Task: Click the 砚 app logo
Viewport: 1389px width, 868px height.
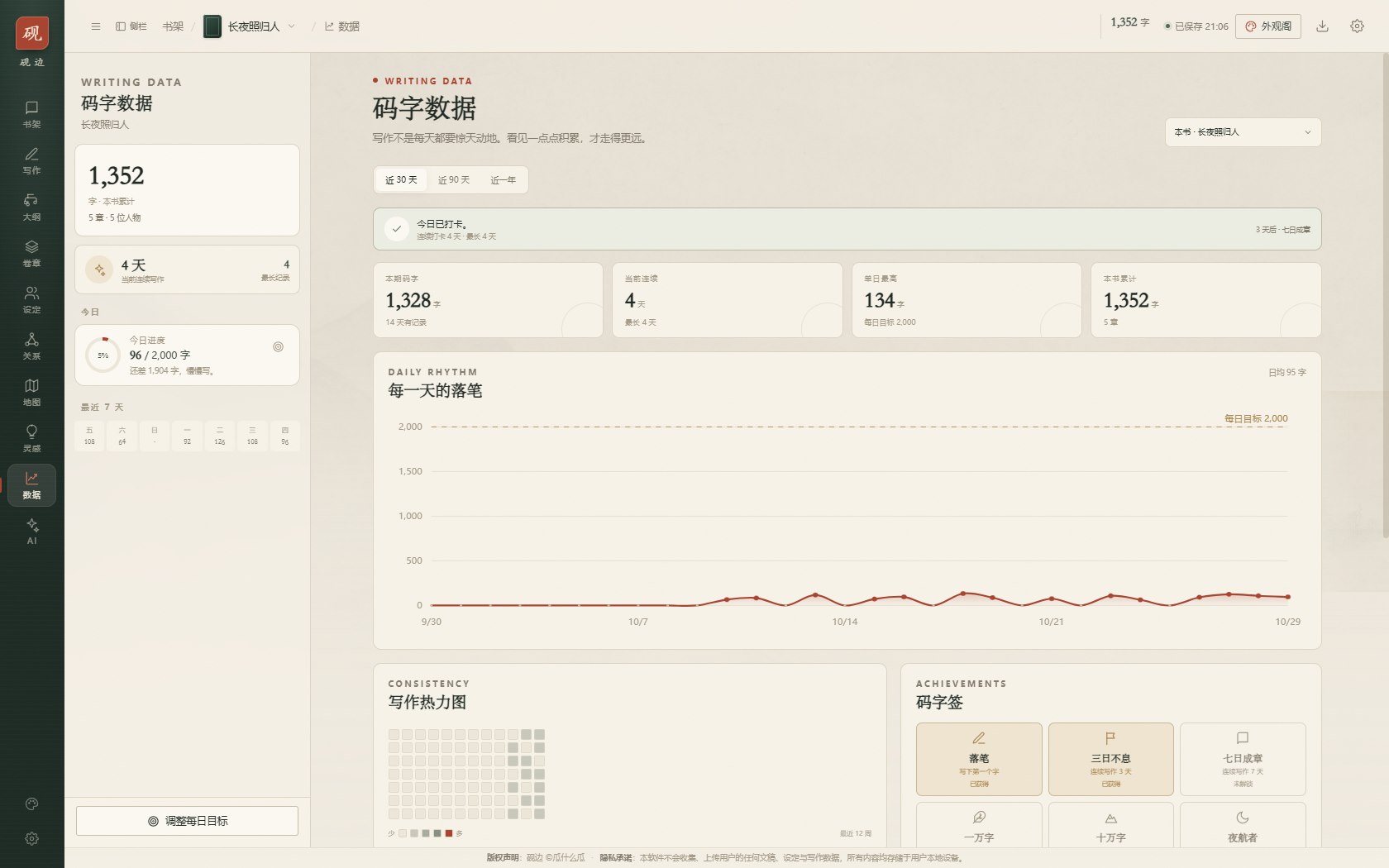Action: (31, 33)
